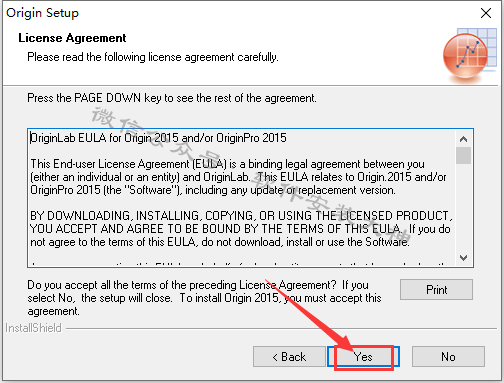Close the Origin Setup dialog
Viewport: 504px width, 383px height.
(486, 13)
